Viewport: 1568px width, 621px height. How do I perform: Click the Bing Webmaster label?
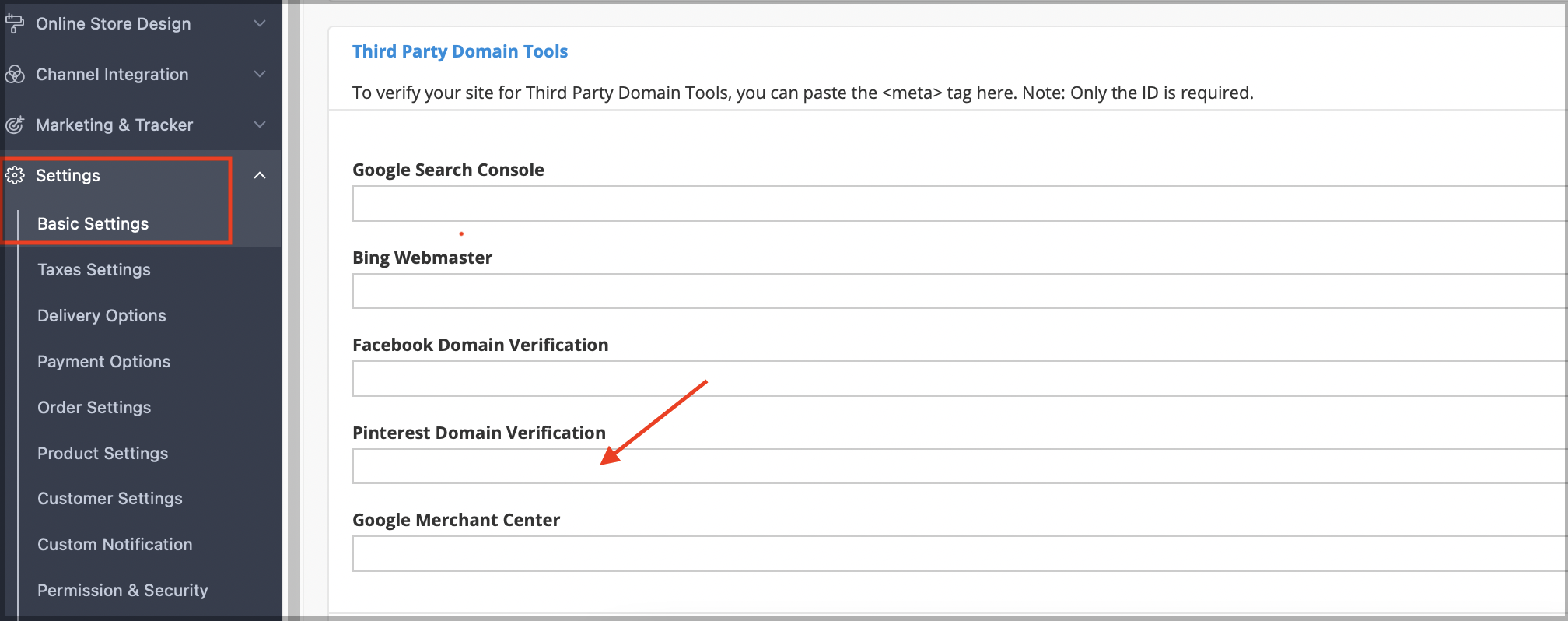pos(422,258)
